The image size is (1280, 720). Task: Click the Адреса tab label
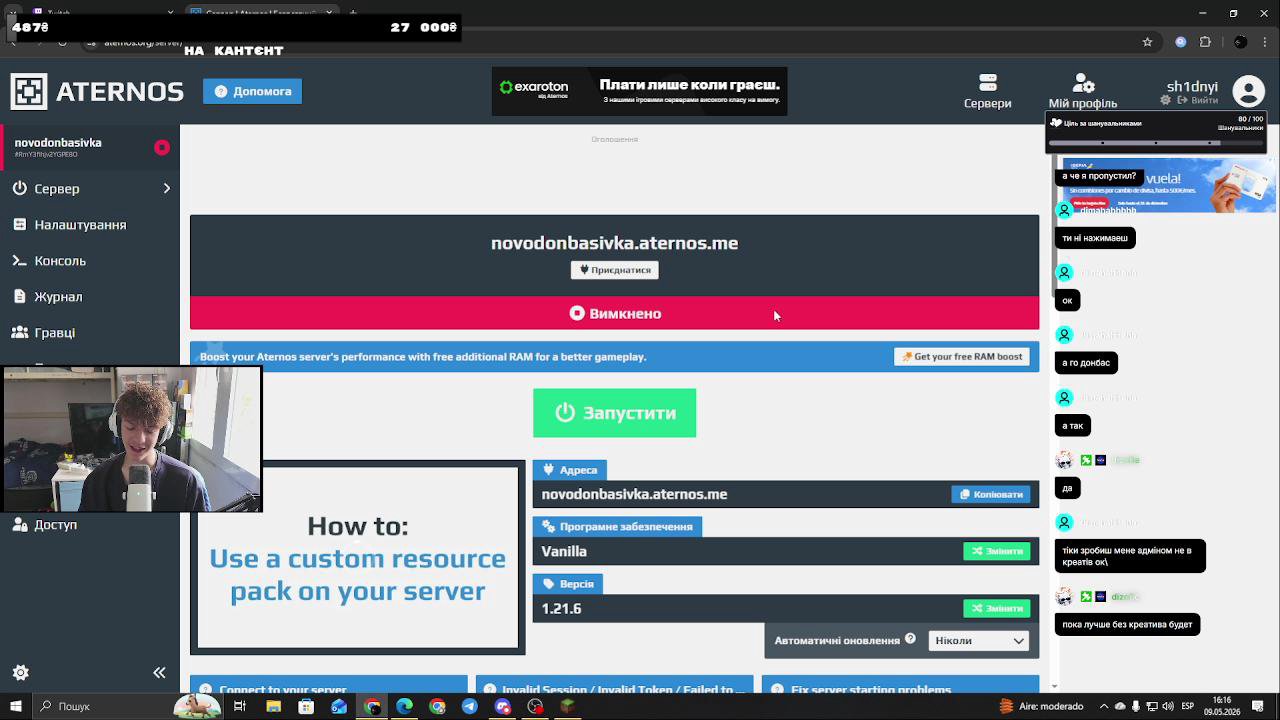(x=570, y=470)
